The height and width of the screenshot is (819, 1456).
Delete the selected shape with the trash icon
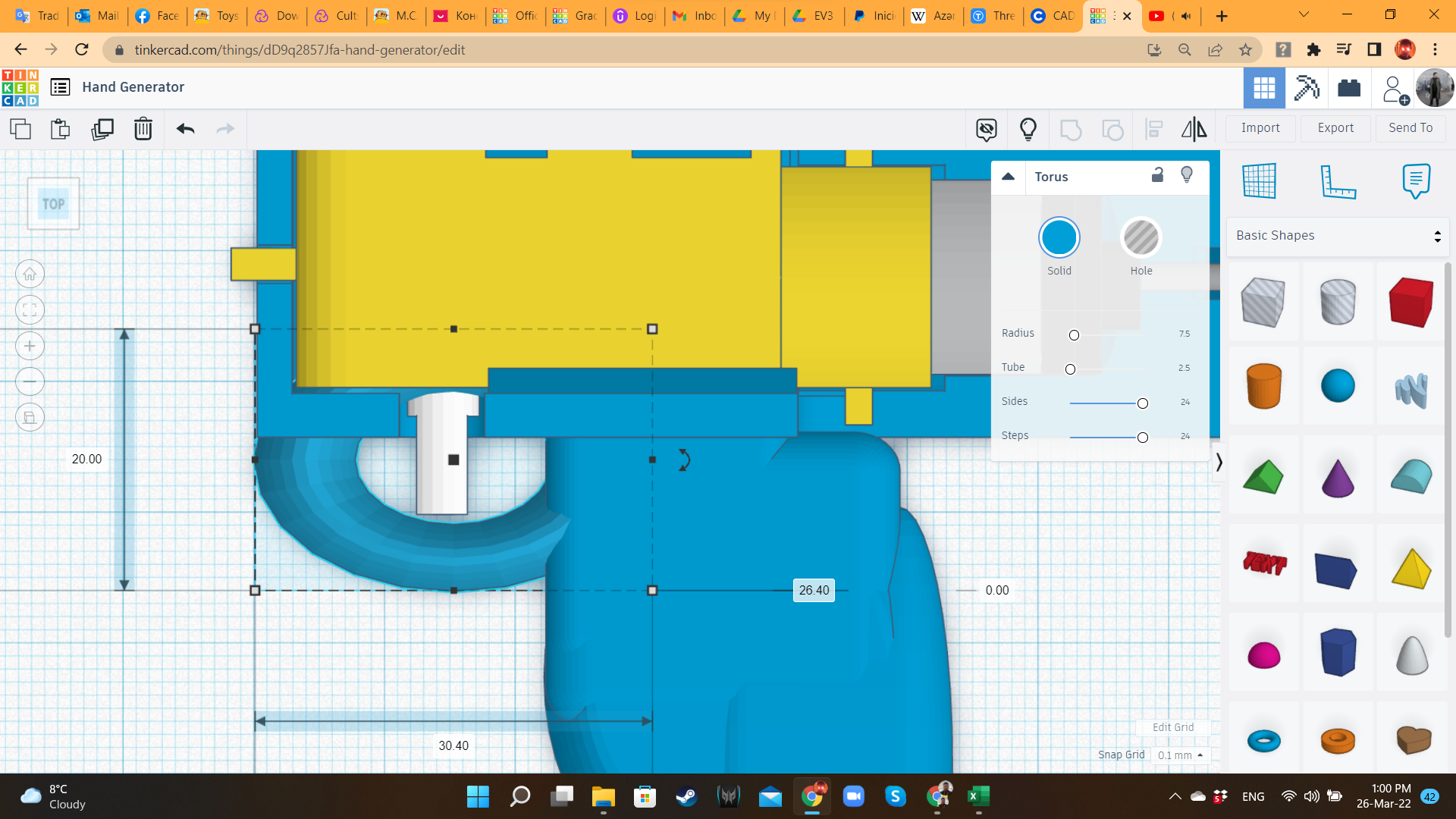point(143,129)
